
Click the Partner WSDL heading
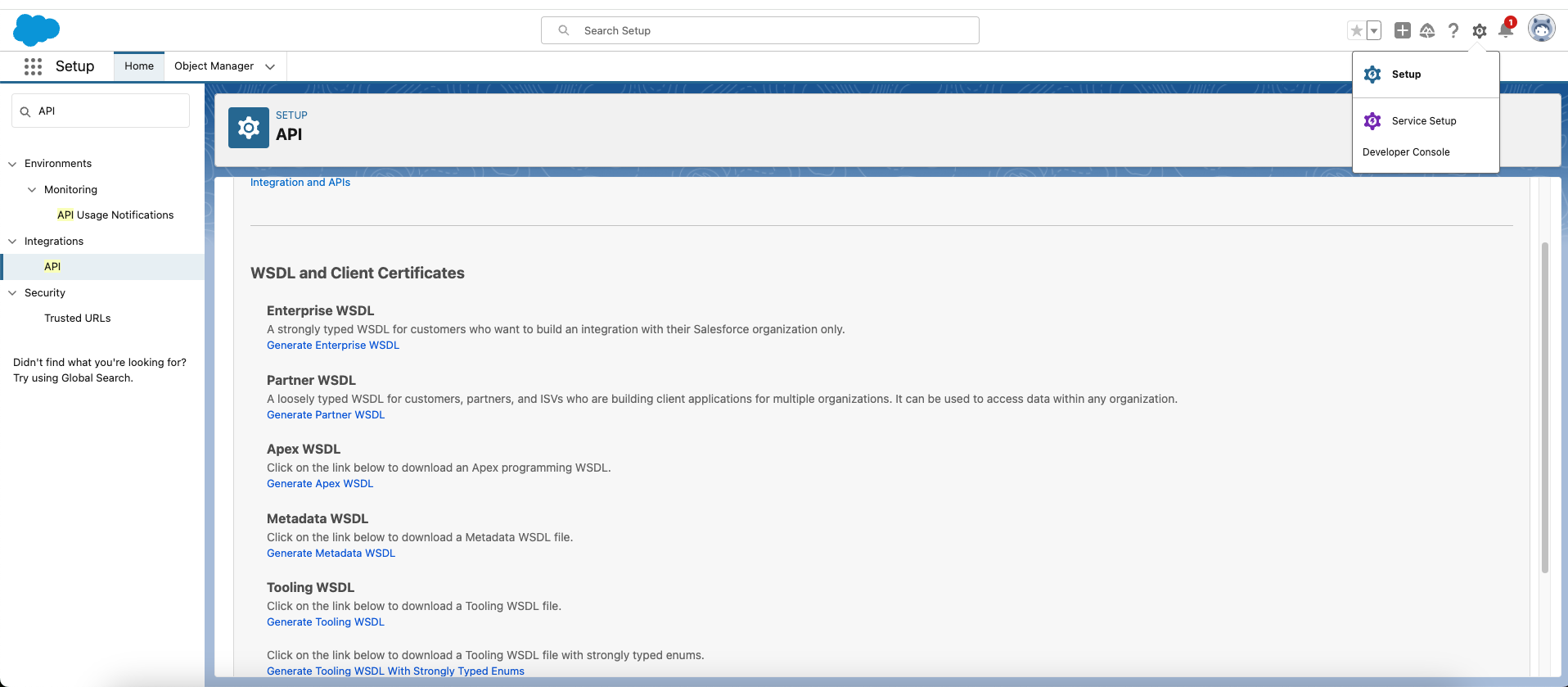pyautogui.click(x=311, y=381)
